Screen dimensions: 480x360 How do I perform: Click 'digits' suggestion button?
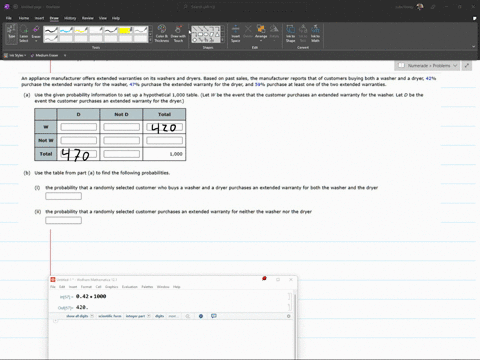tap(159, 316)
